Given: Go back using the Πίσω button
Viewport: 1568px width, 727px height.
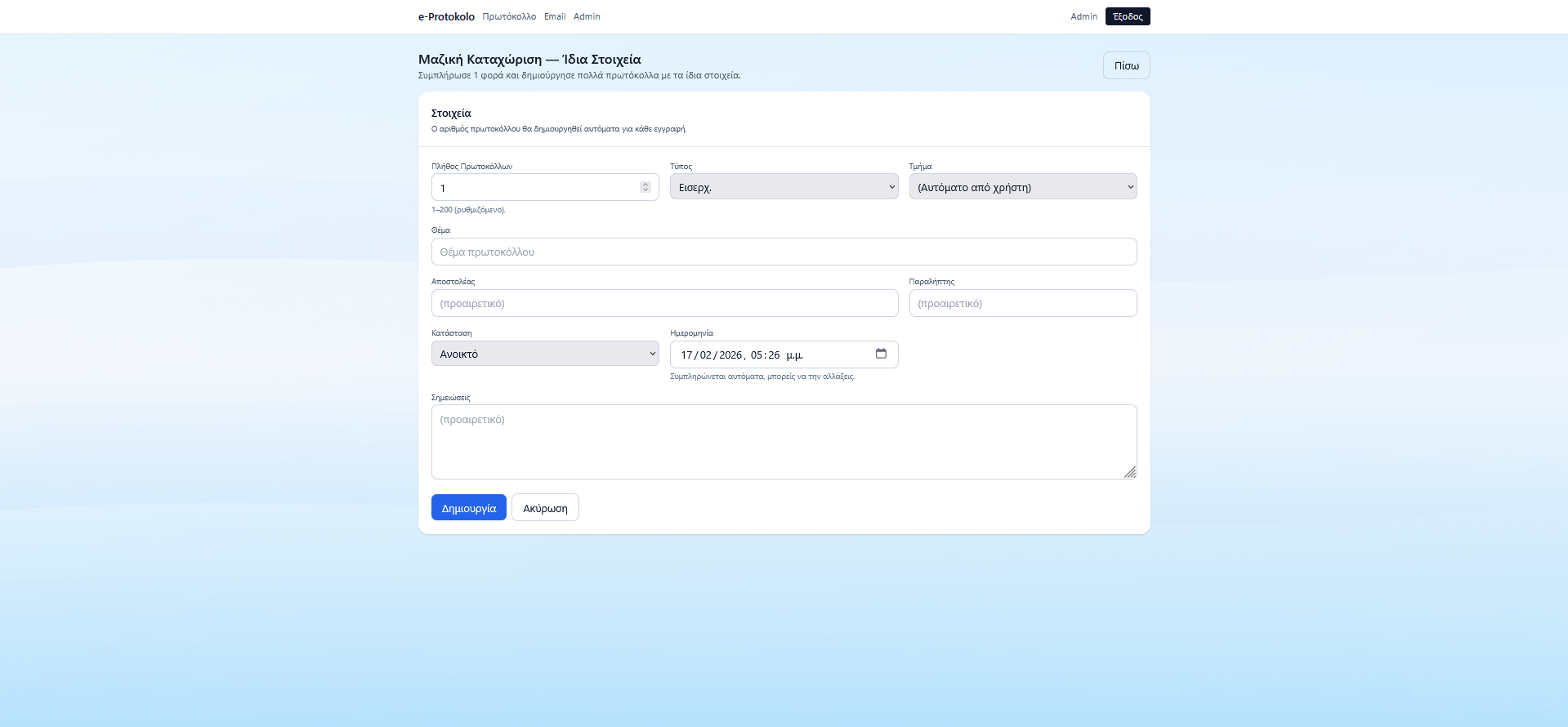Looking at the screenshot, I should pyautogui.click(x=1126, y=65).
